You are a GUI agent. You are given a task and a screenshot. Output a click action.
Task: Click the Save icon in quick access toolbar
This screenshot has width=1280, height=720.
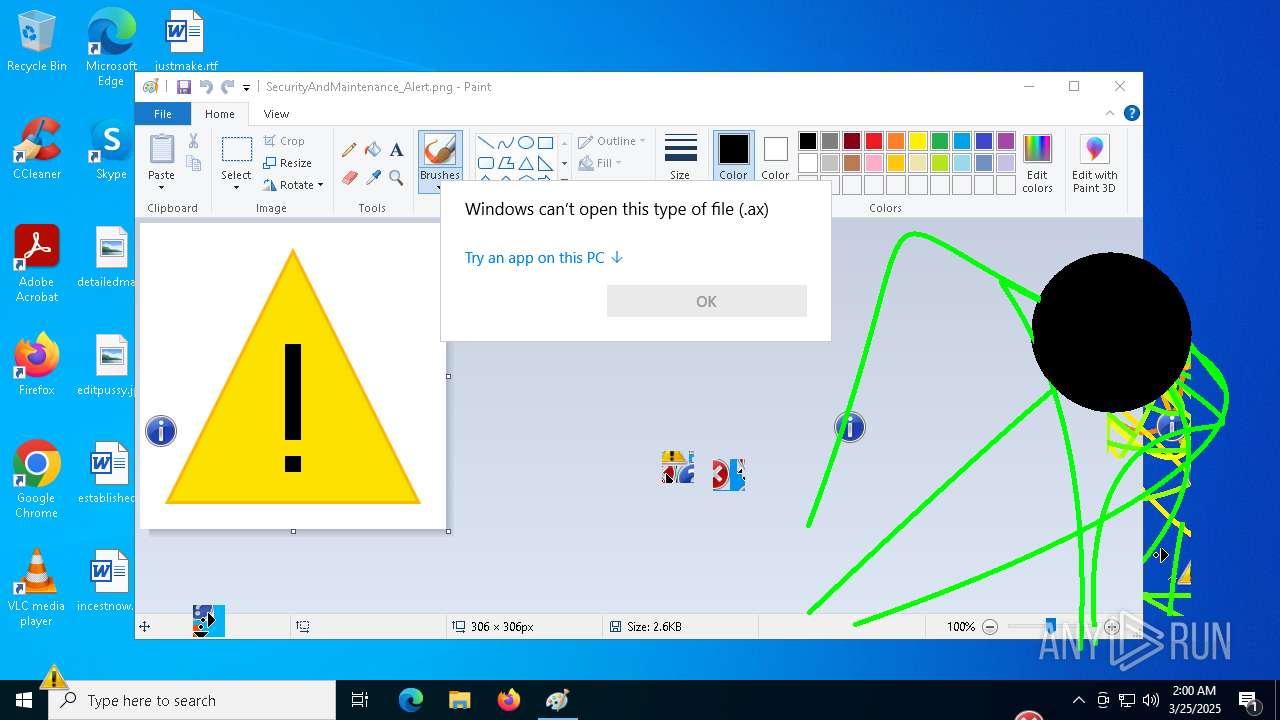coord(184,87)
